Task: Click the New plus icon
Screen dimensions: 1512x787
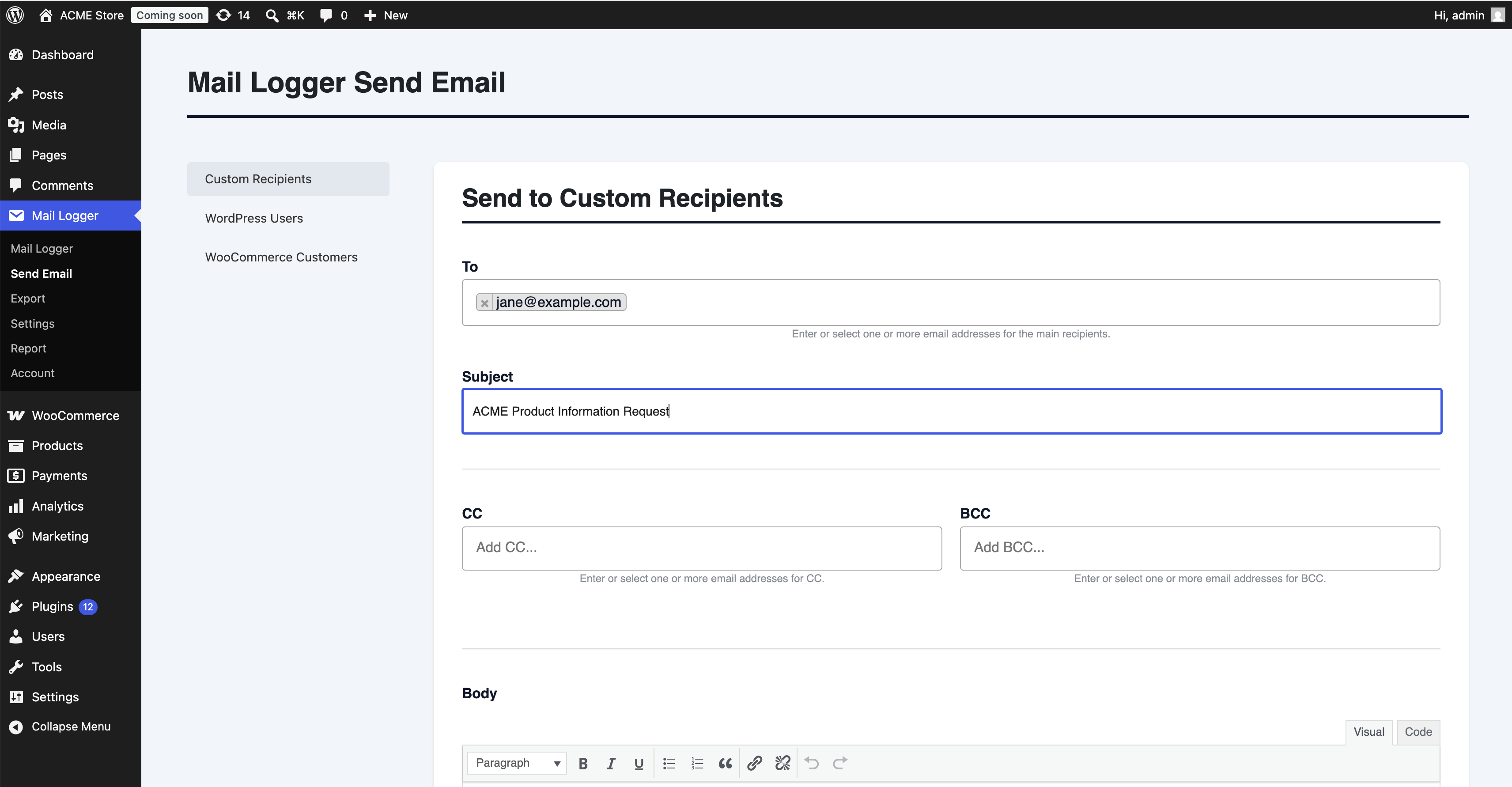Action: (x=370, y=15)
